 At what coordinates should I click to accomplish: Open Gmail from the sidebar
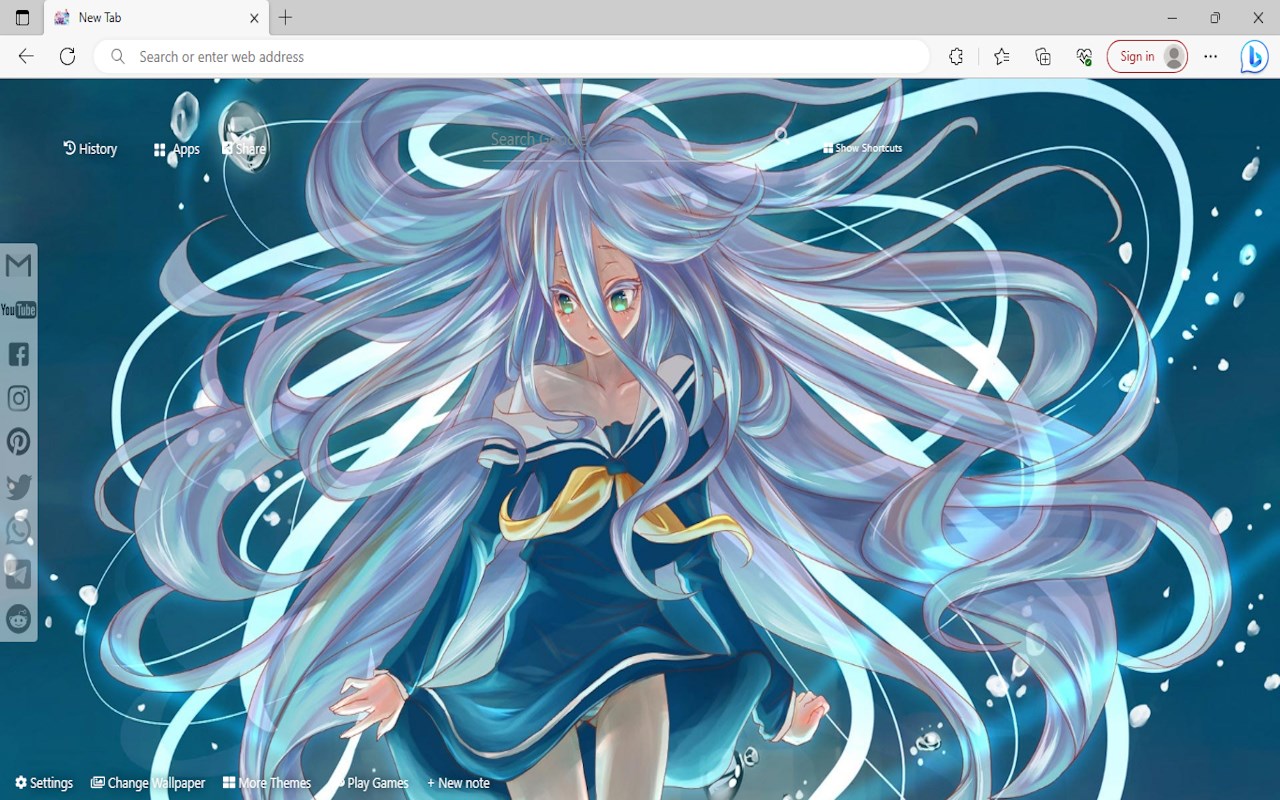click(18, 265)
